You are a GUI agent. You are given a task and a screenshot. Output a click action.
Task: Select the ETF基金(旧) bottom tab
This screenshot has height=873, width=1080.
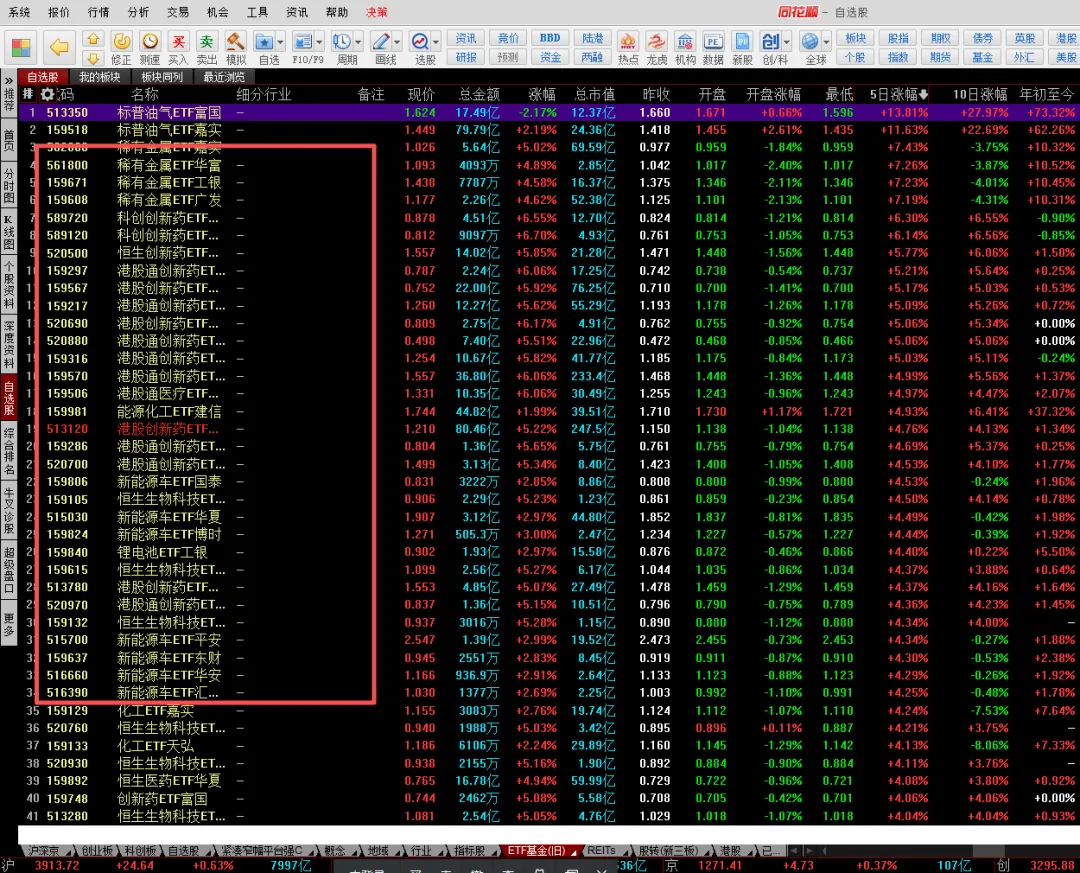pyautogui.click(x=539, y=851)
